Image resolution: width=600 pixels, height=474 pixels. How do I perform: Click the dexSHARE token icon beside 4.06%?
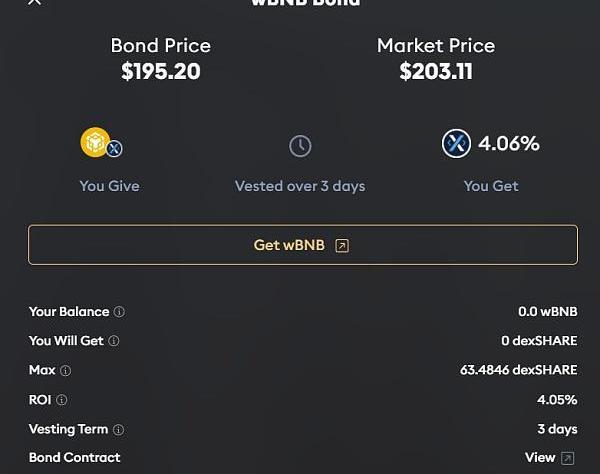(456, 143)
